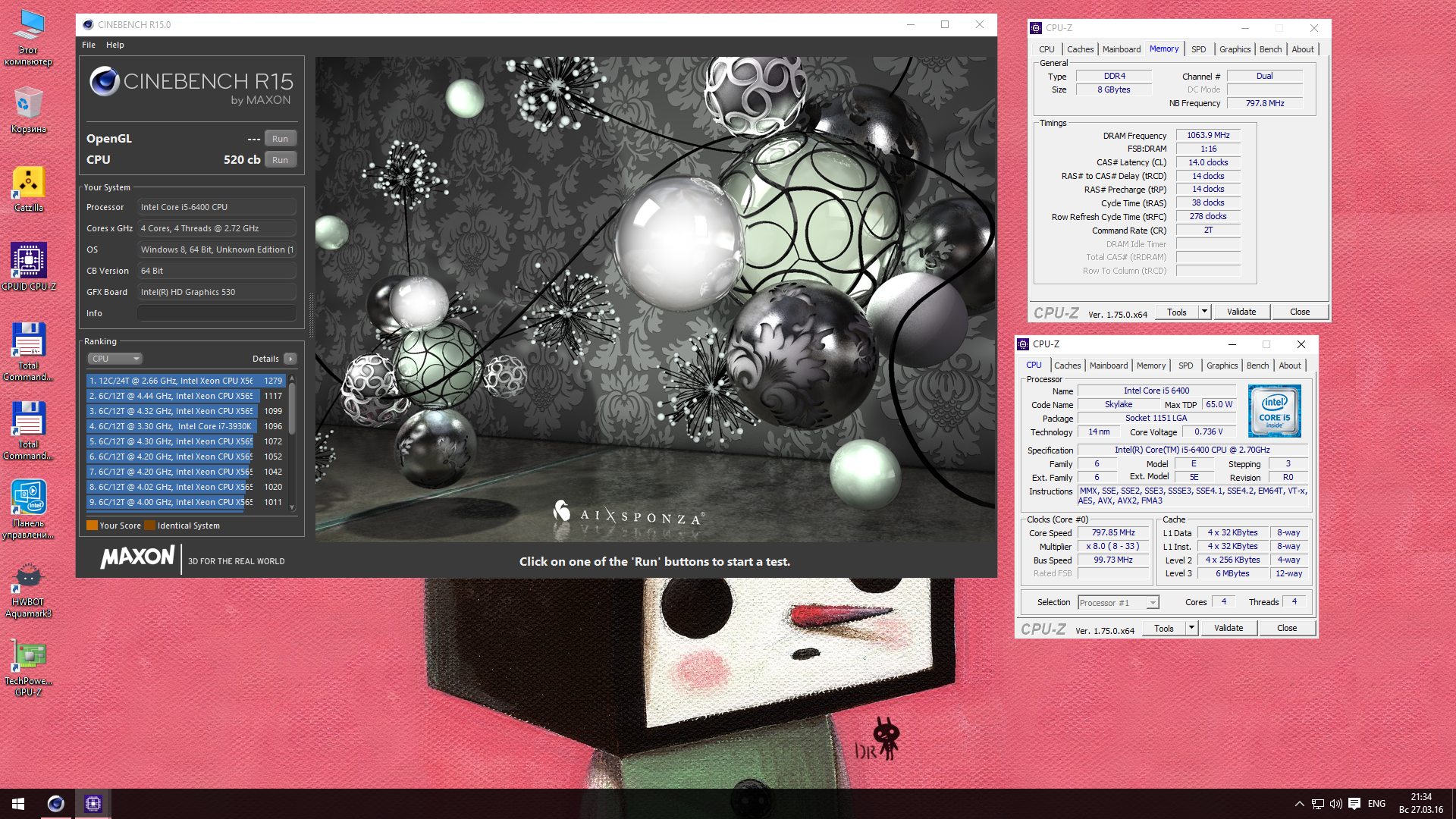Click Close in top CPU-Z window
This screenshot has width=1456, height=819.
(x=1300, y=312)
